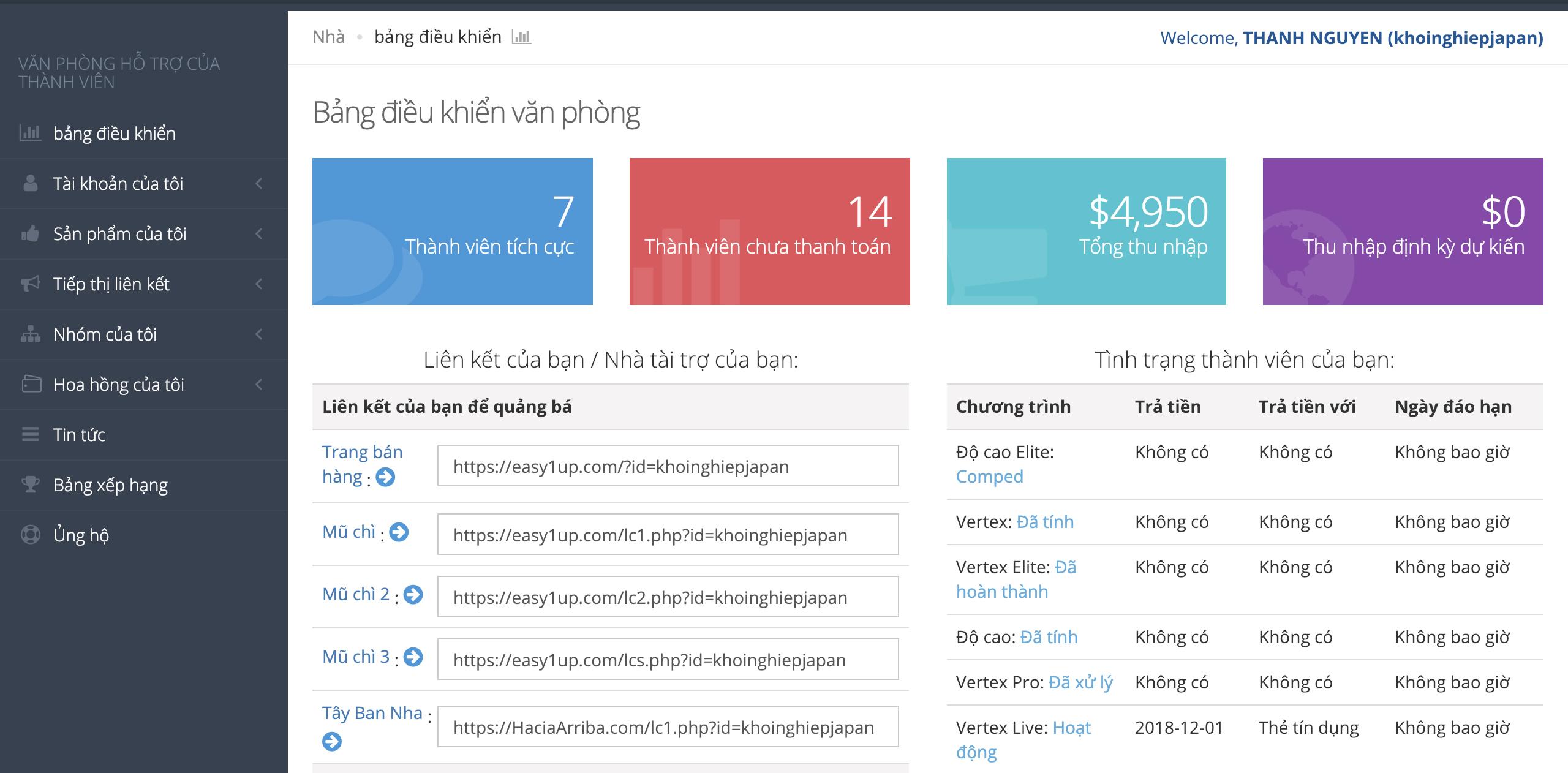Click the Ủng hộ support icon
The width and height of the screenshot is (1568, 773).
29,535
